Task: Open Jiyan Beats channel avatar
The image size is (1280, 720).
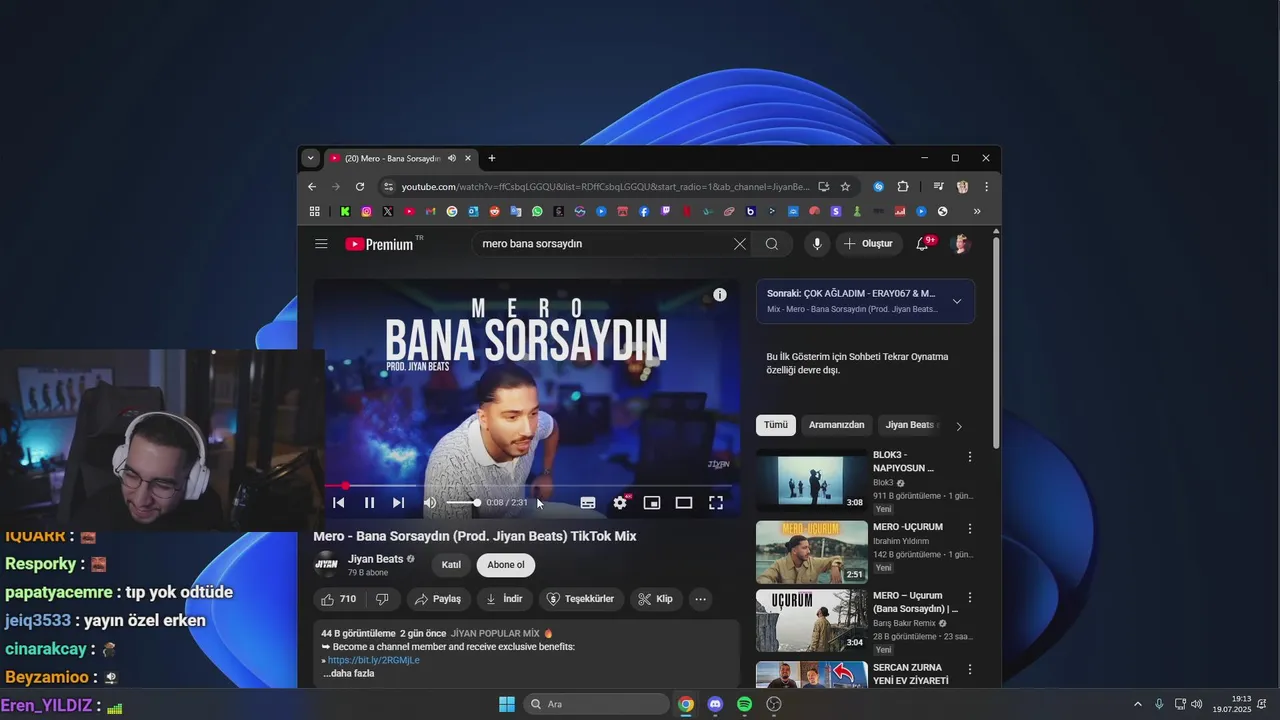Action: coord(327,565)
